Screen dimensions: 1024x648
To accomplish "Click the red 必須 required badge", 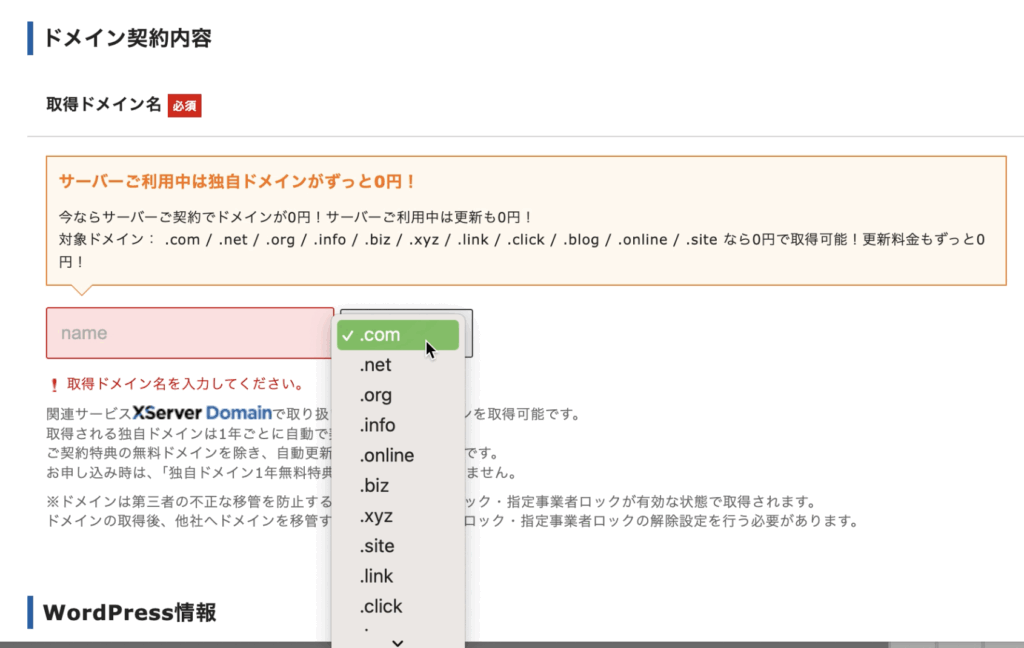I will [x=184, y=105].
